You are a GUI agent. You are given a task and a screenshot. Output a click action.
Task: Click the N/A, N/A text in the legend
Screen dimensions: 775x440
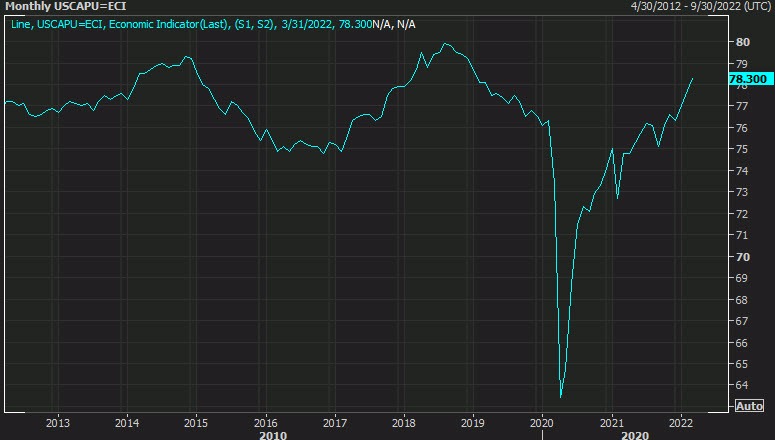pyautogui.click(x=394, y=24)
